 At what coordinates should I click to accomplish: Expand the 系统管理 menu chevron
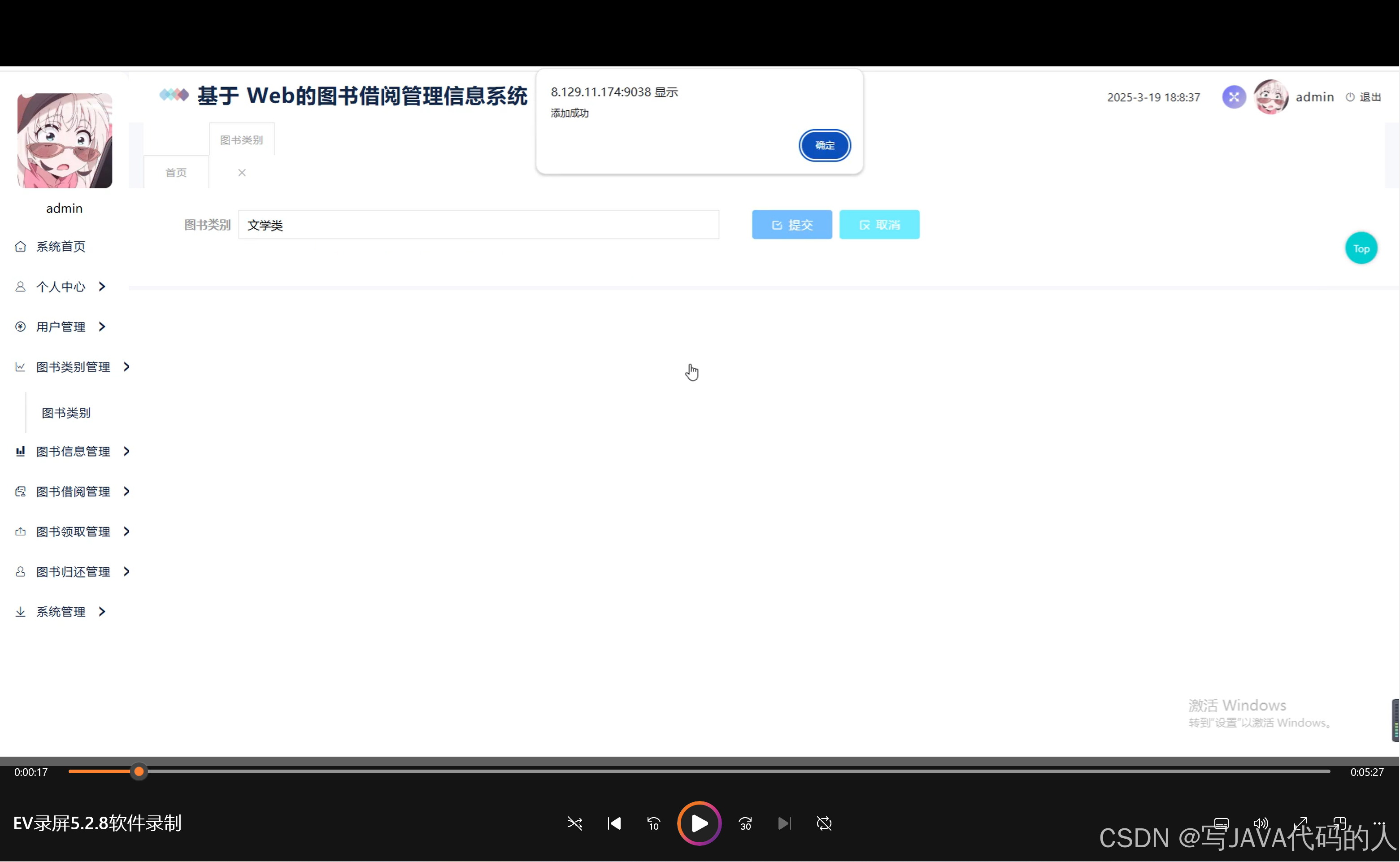coord(102,611)
